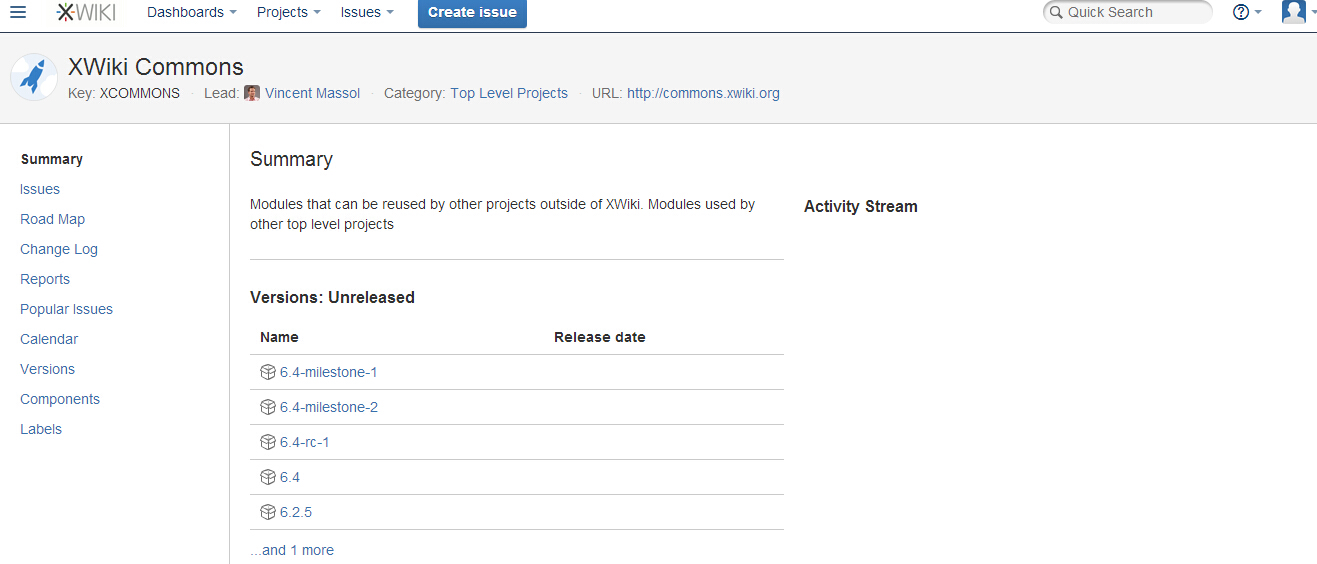The width and height of the screenshot is (1317, 564).
Task: Click the package icon beside 6.2.5
Action: tap(267, 512)
